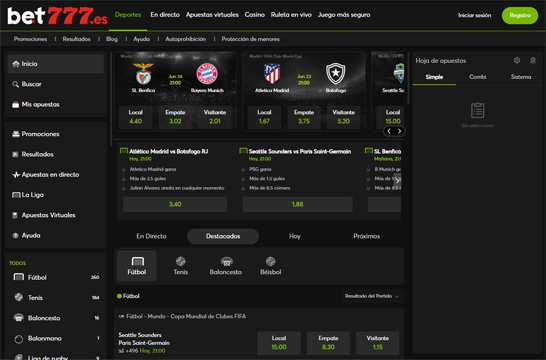The image size is (546, 360).
Task: Bet Empate 3.75 Atletico vs Botafogo
Action: [x=304, y=117]
